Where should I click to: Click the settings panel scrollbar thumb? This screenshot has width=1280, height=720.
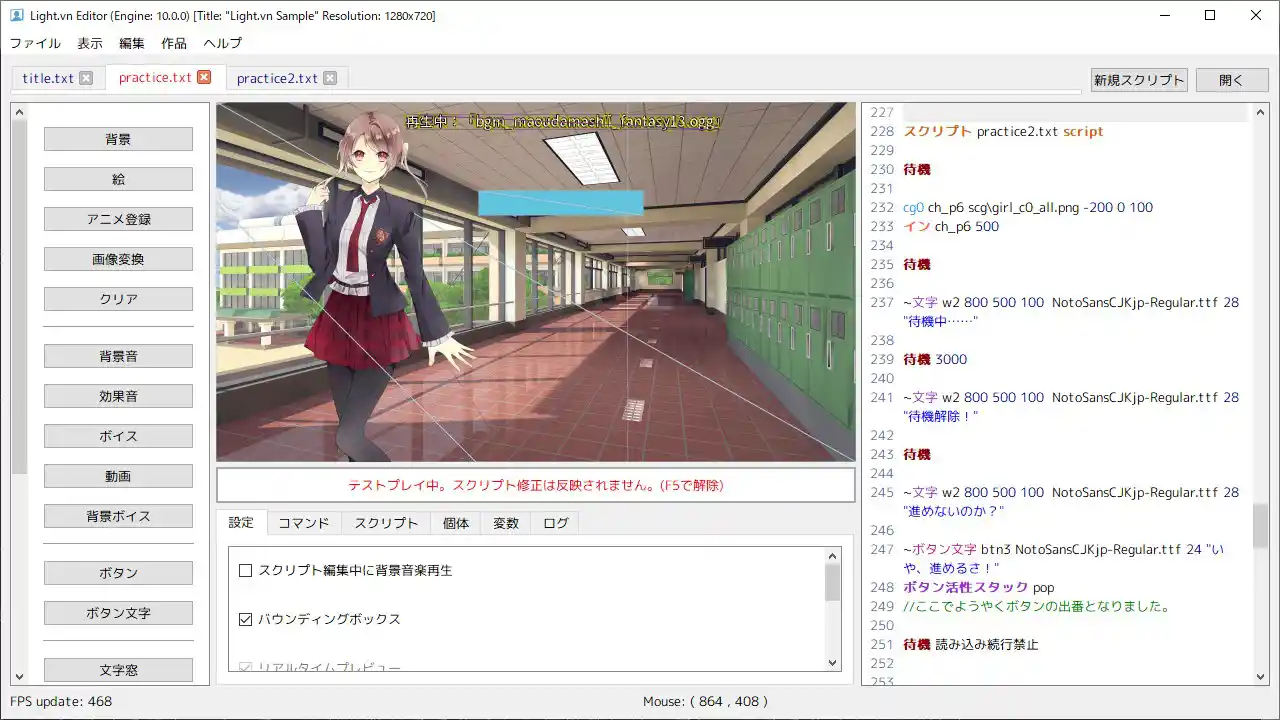pyautogui.click(x=833, y=582)
